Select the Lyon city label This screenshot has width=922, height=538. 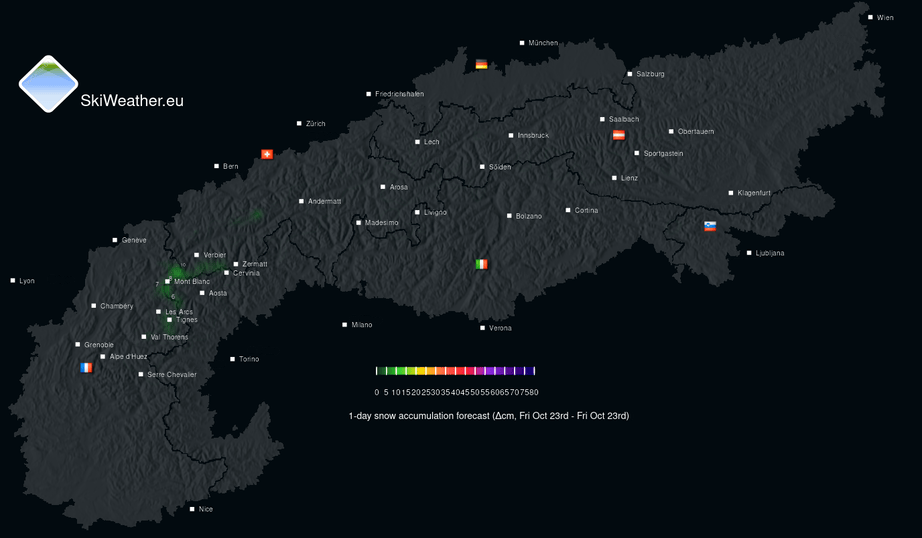27,281
